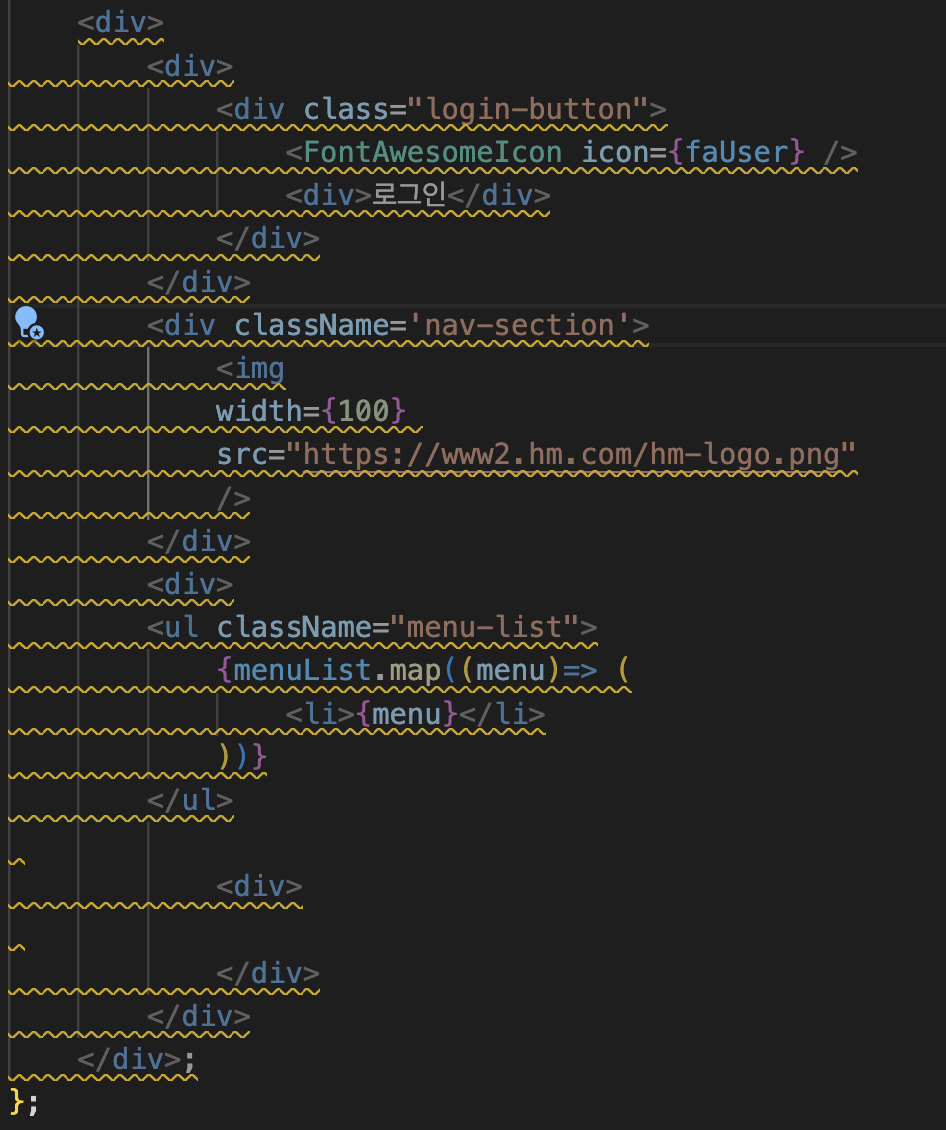
Task: Click the width={100} attribute
Action: coord(311,411)
